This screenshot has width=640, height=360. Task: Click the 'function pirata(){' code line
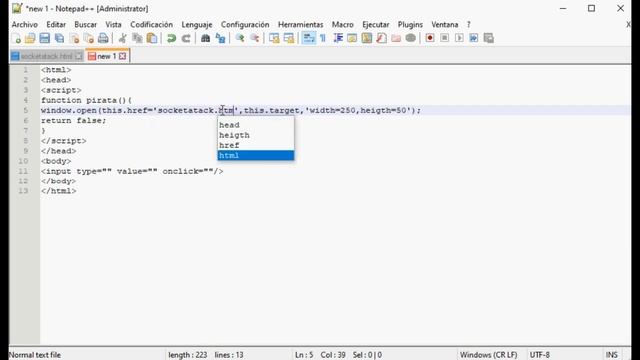click(87, 100)
